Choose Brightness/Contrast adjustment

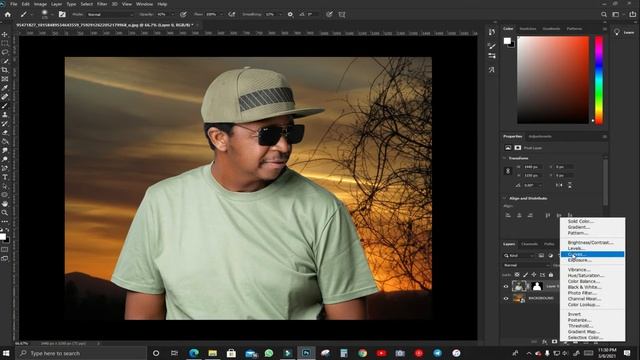point(592,242)
